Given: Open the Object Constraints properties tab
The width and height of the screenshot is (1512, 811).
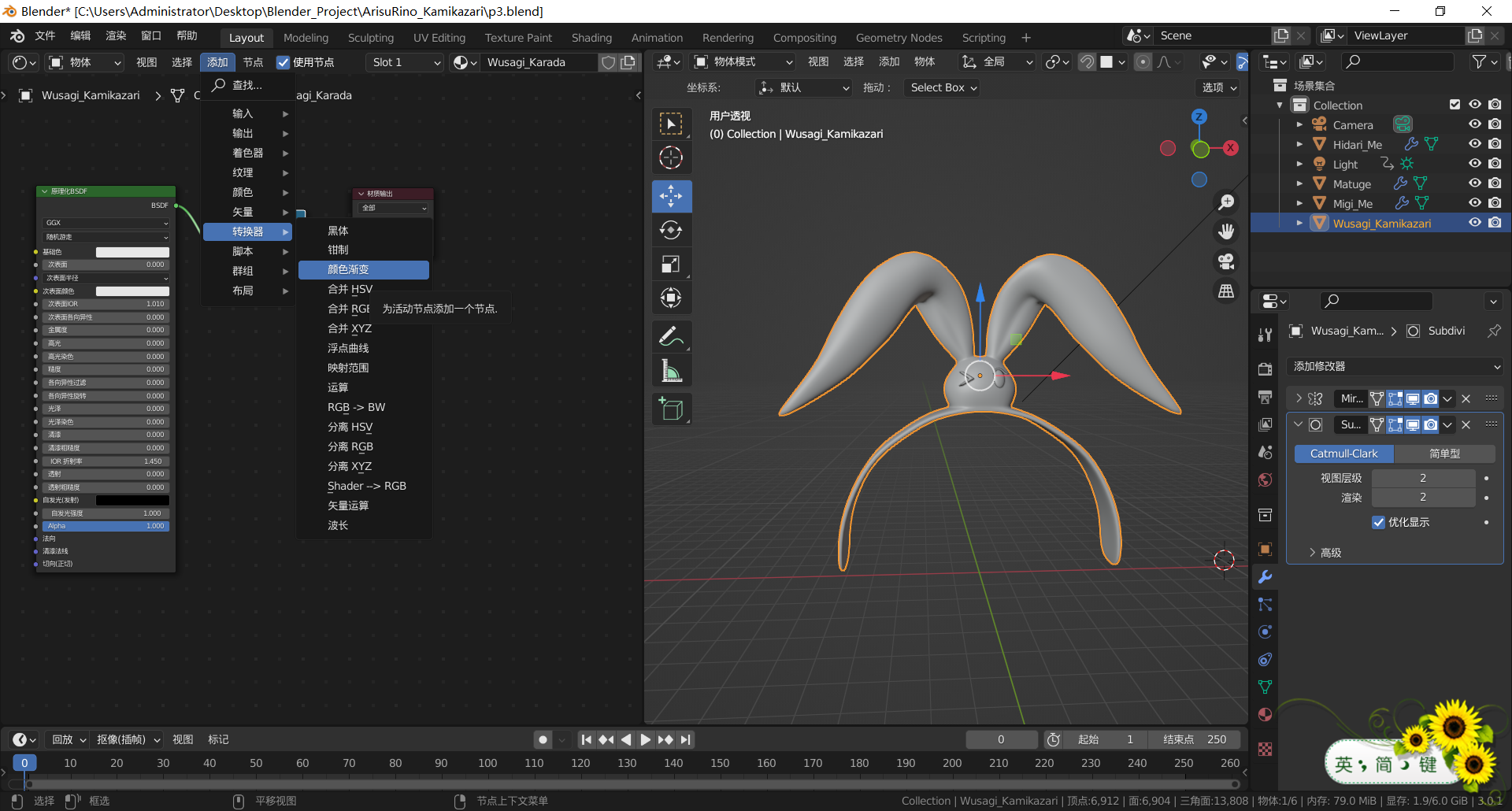Looking at the screenshot, I should [1266, 660].
